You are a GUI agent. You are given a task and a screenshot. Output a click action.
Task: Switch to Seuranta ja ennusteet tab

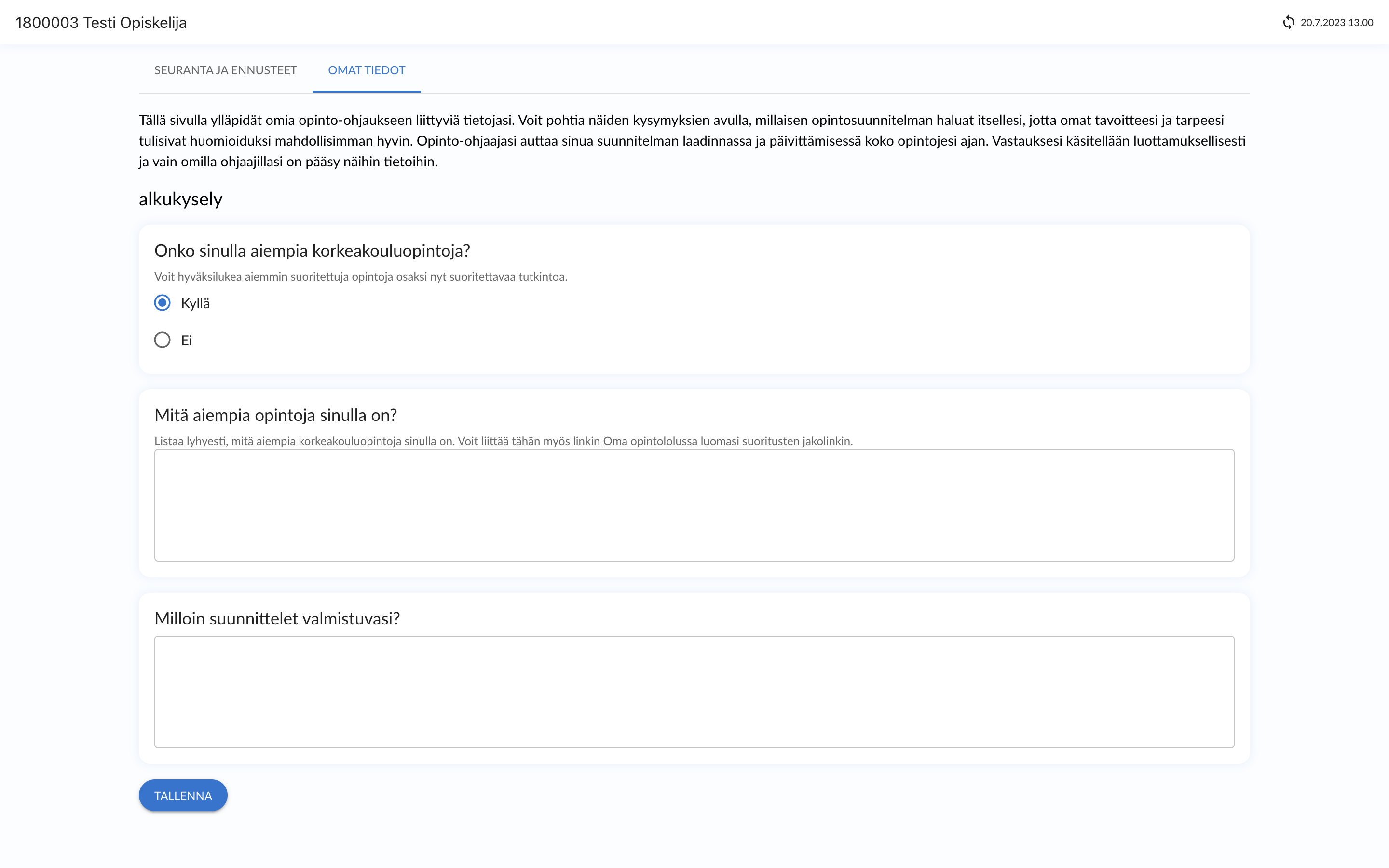226,70
